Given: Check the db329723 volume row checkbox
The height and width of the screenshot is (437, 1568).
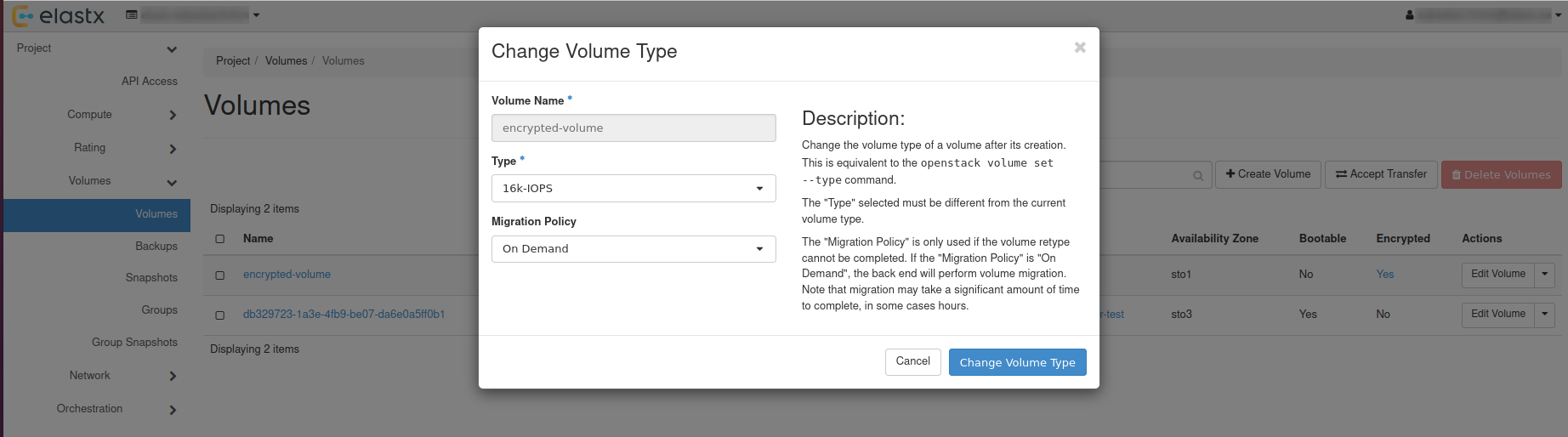Looking at the screenshot, I should [x=219, y=315].
